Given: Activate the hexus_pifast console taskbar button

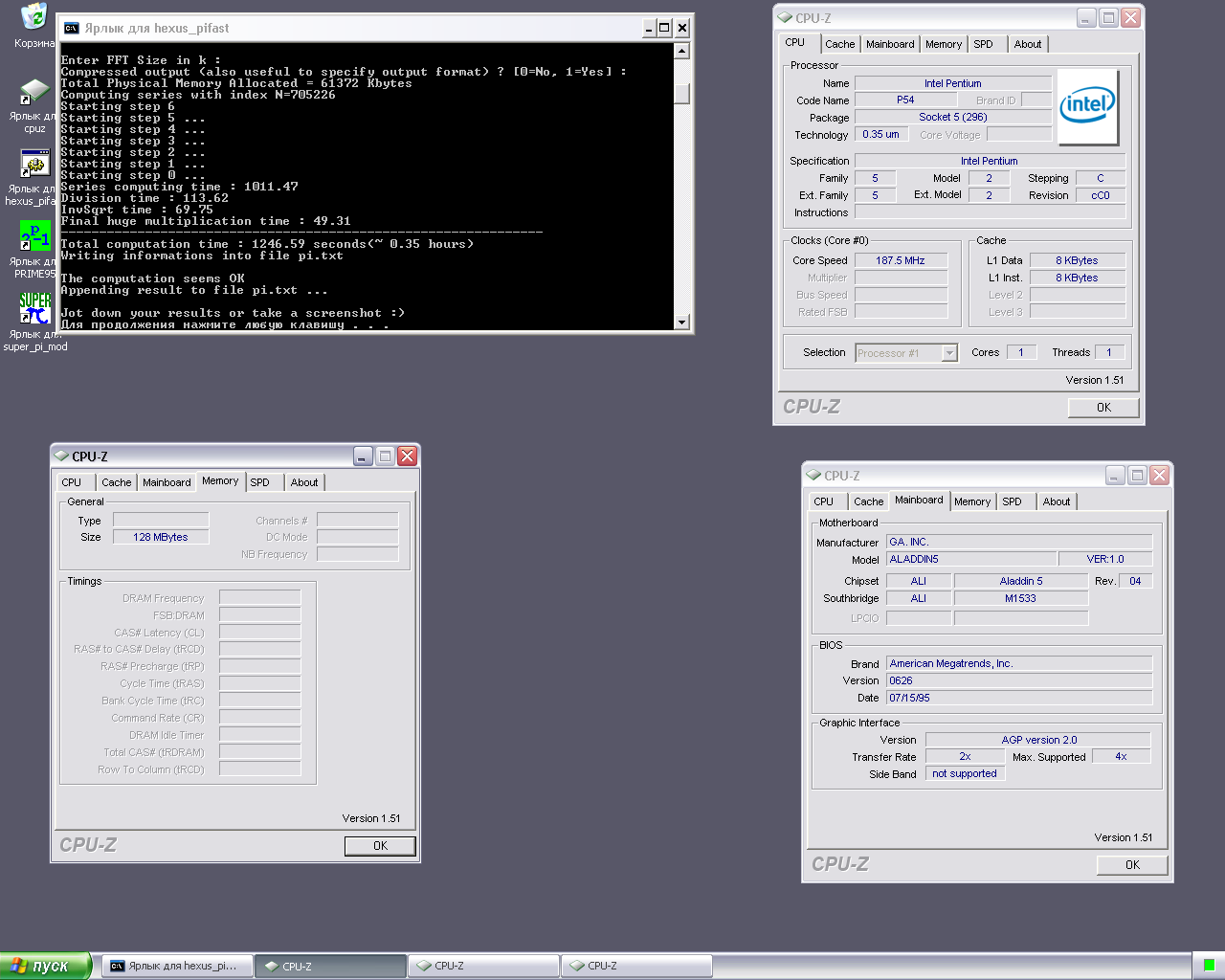Looking at the screenshot, I should [176, 966].
